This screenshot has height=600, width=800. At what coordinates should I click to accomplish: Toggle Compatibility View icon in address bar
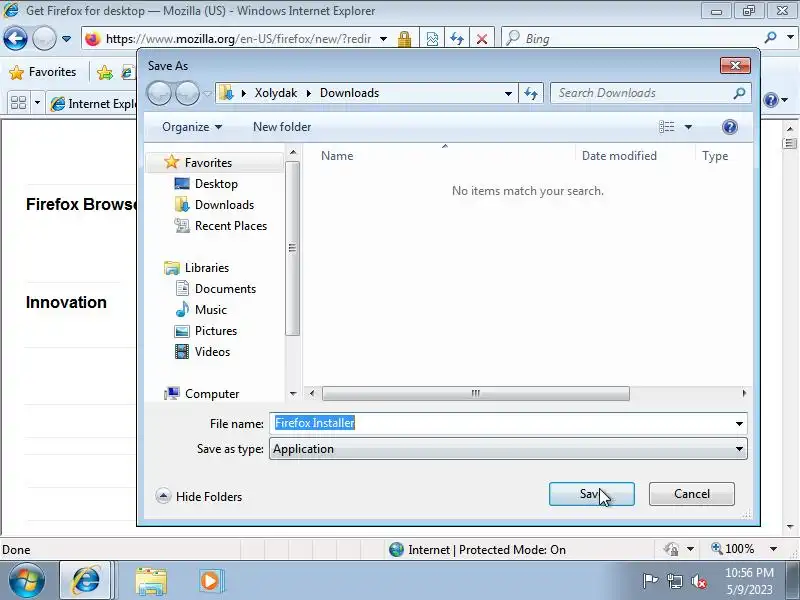[432, 39]
